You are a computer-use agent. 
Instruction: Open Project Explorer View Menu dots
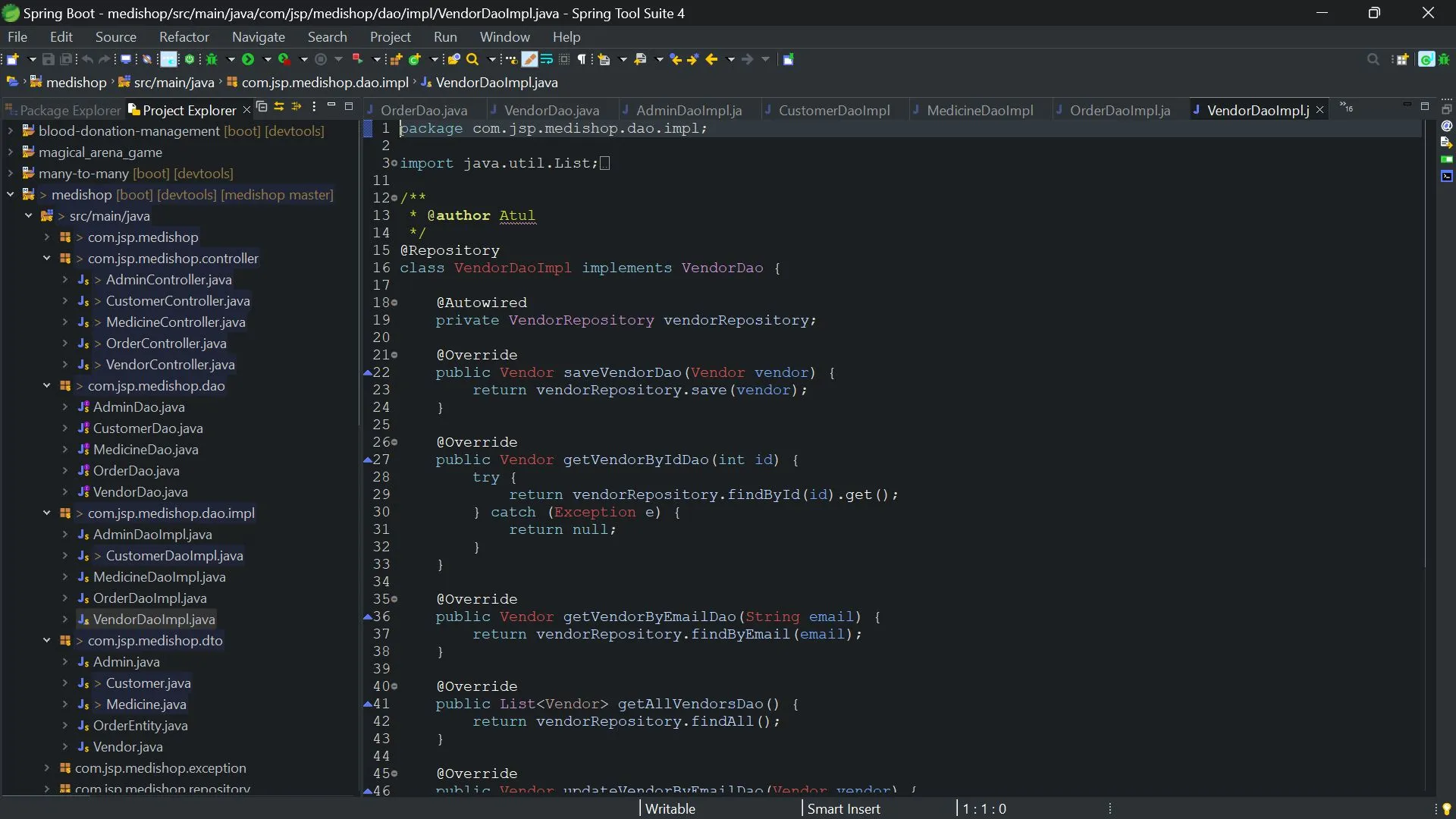[x=314, y=107]
